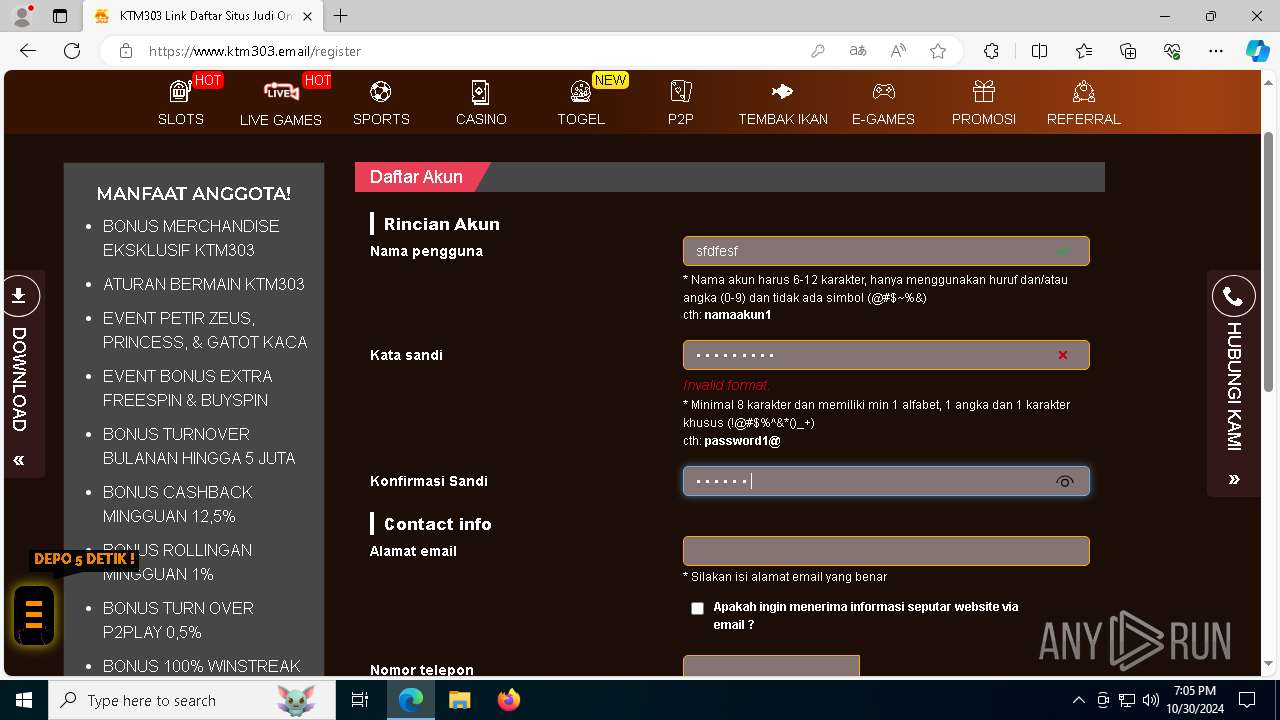Image resolution: width=1280 pixels, height=720 pixels.
Task: Toggle split screen icon
Action: [1039, 51]
